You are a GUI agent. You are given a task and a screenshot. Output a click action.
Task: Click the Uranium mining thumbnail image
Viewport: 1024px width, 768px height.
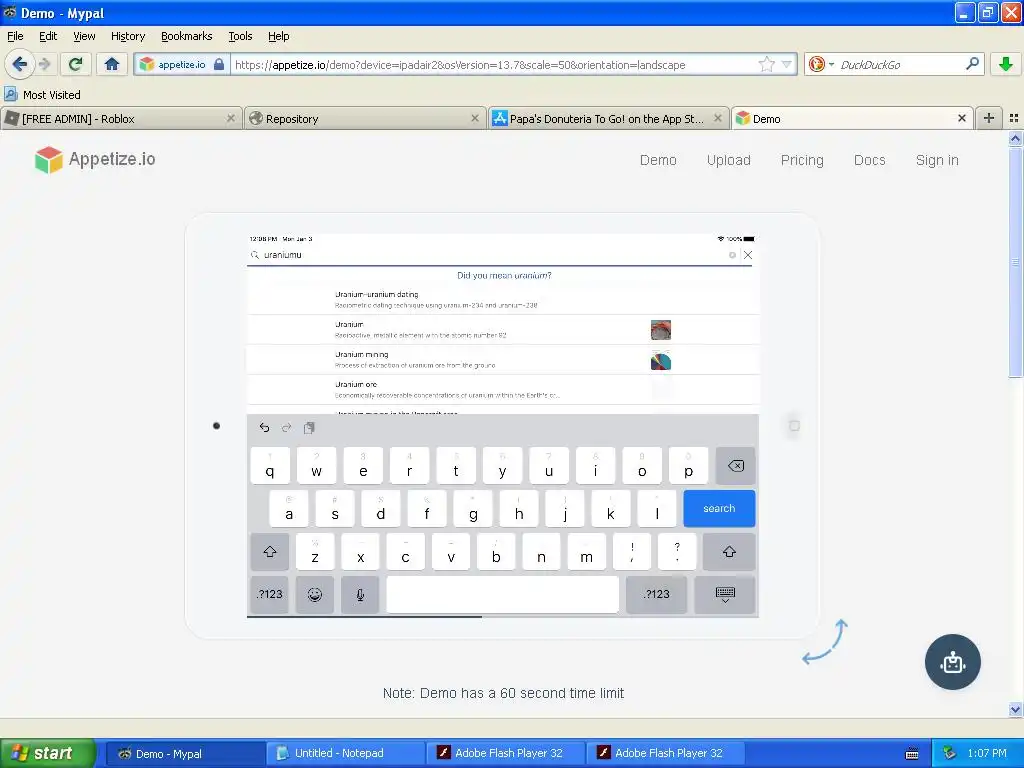point(660,360)
